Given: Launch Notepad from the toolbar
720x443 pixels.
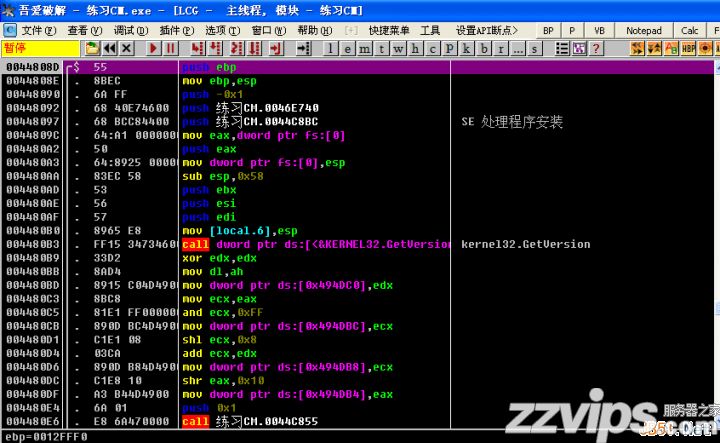Looking at the screenshot, I should [644, 31].
